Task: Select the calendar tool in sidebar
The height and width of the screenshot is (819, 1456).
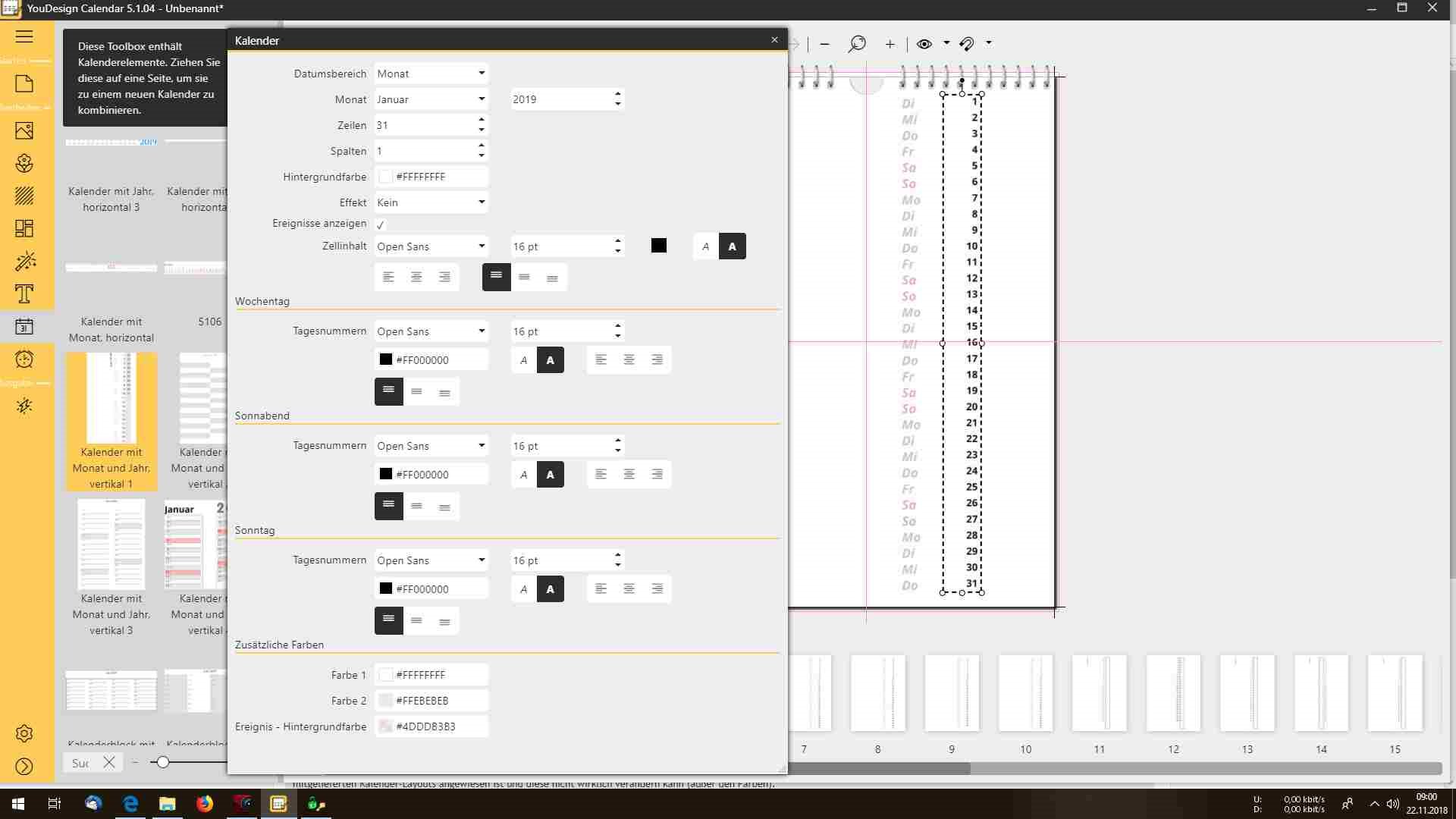Action: pyautogui.click(x=24, y=326)
